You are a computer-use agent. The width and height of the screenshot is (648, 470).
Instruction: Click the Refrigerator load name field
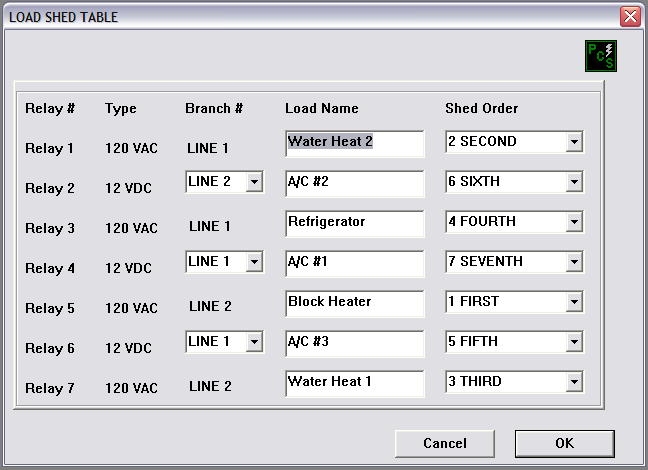[355, 224]
